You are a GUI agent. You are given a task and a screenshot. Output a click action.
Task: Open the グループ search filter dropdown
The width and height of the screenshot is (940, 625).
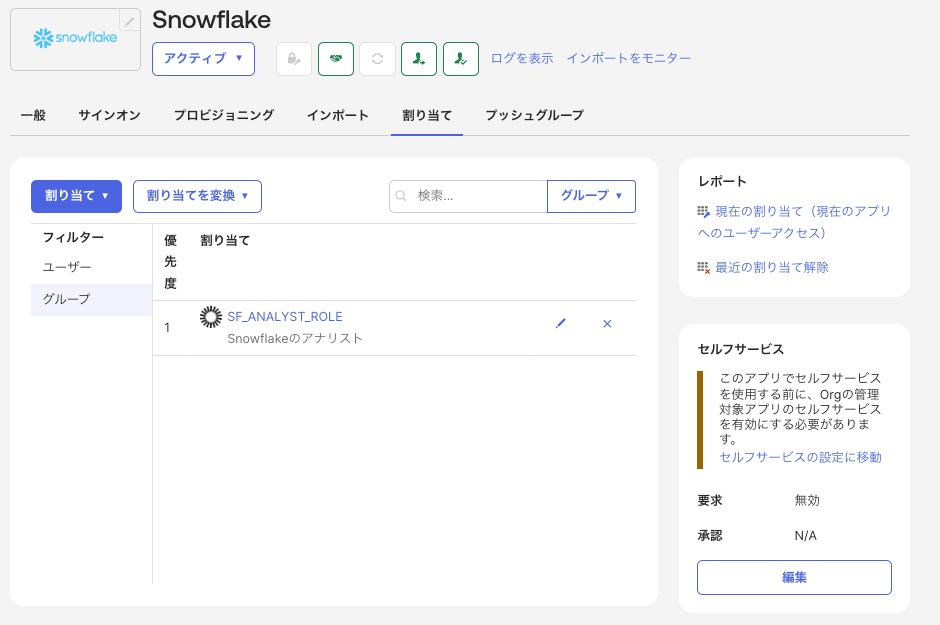coord(591,196)
